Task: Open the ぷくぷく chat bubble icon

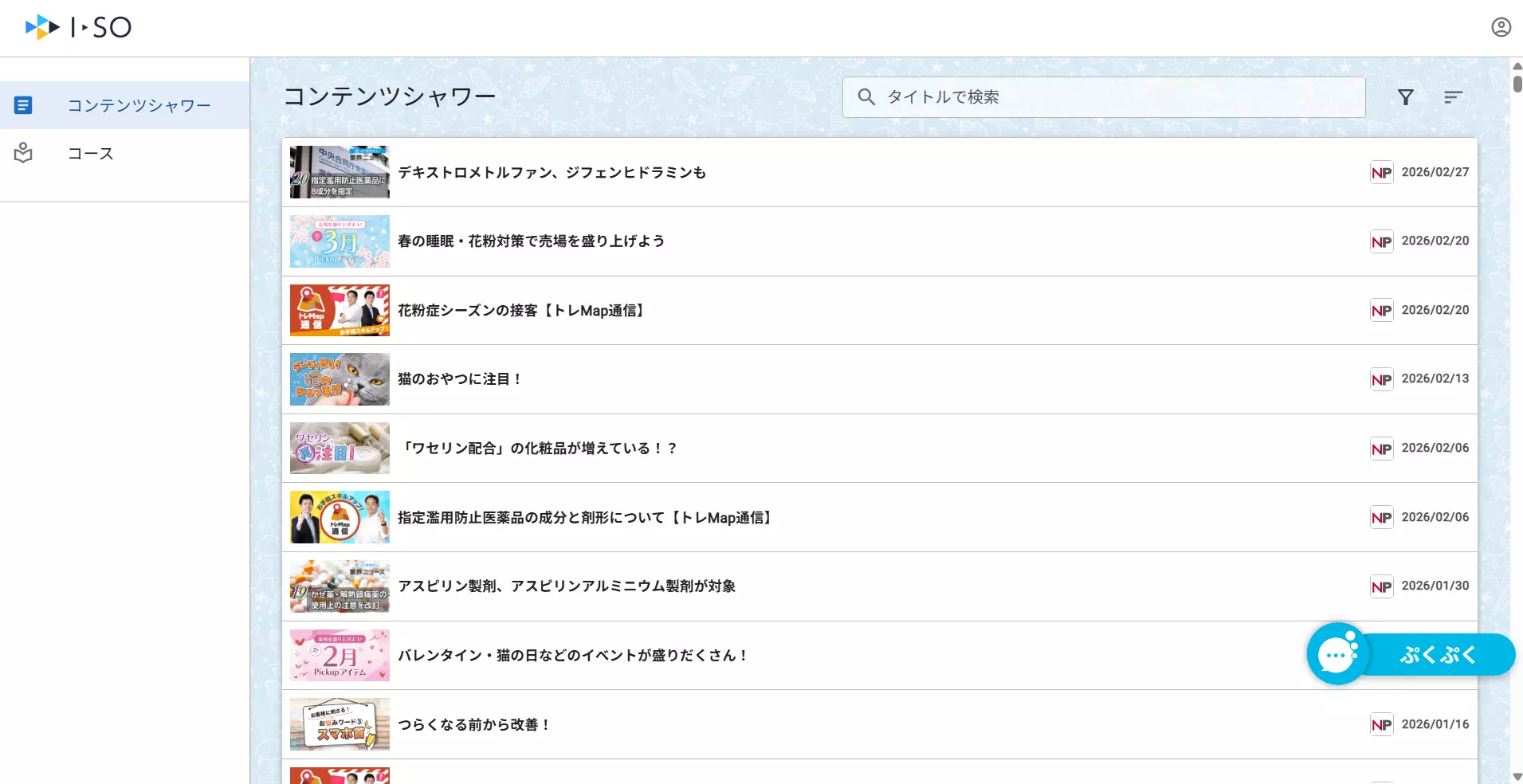Action: tap(1337, 653)
